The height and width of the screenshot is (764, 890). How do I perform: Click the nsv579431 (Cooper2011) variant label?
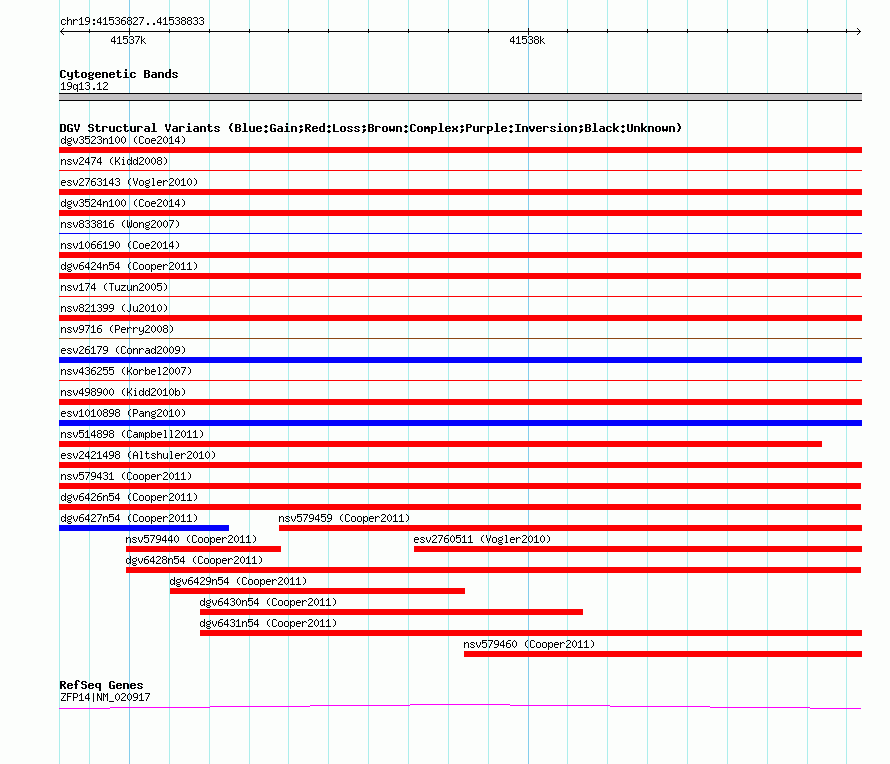pyautogui.click(x=126, y=476)
